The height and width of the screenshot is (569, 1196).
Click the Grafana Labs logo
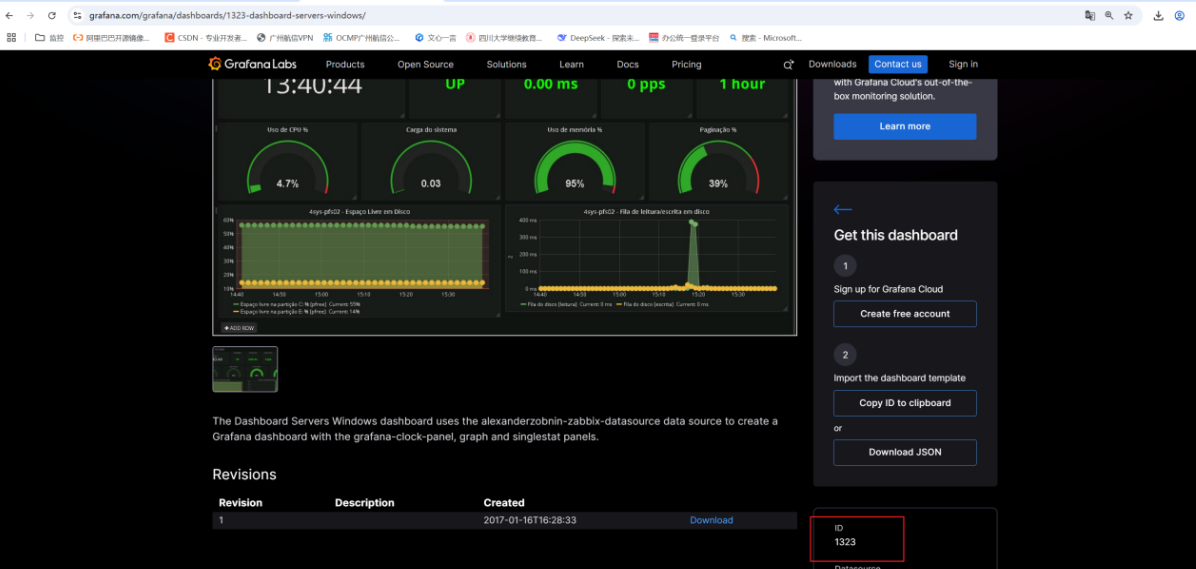coord(252,64)
